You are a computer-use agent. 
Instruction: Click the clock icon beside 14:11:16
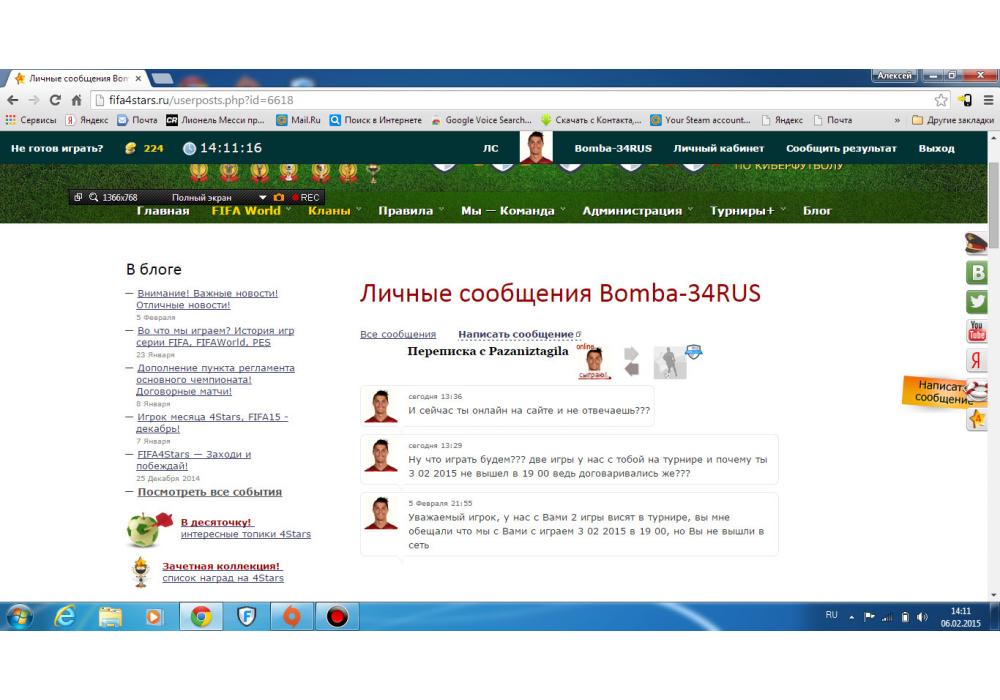[x=189, y=148]
